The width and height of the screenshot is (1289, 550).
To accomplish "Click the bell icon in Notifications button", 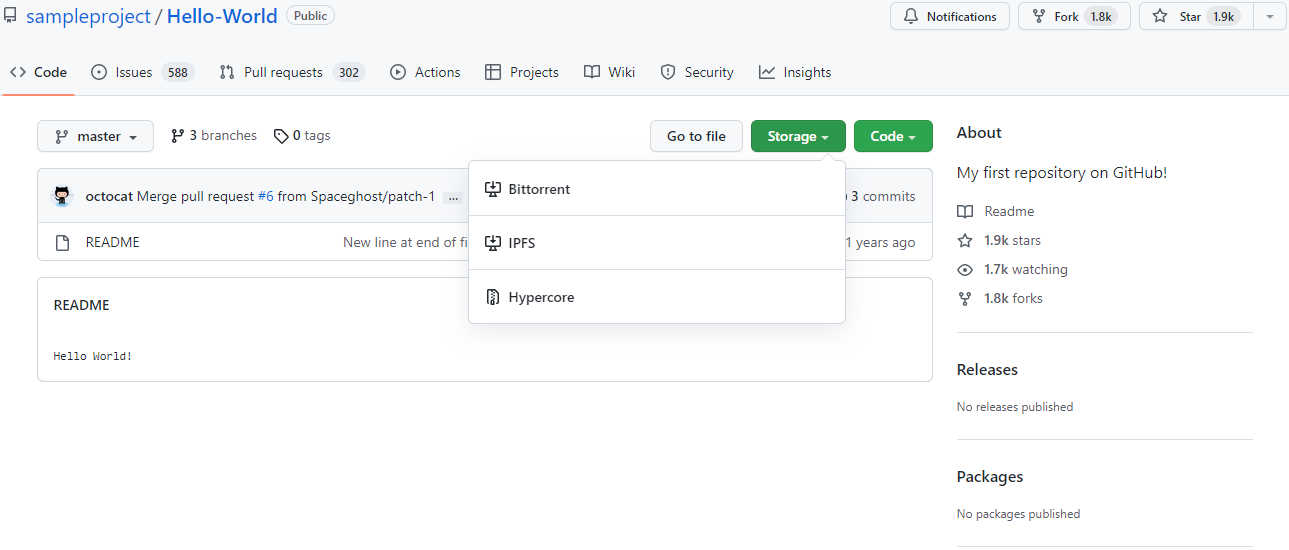I will [911, 16].
